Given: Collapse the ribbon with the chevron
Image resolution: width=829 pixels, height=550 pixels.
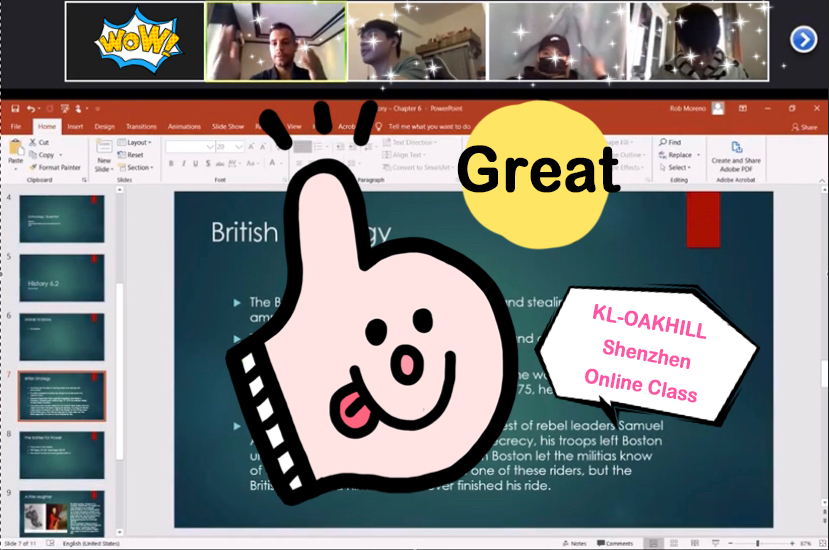Looking at the screenshot, I should pyautogui.click(x=822, y=180).
